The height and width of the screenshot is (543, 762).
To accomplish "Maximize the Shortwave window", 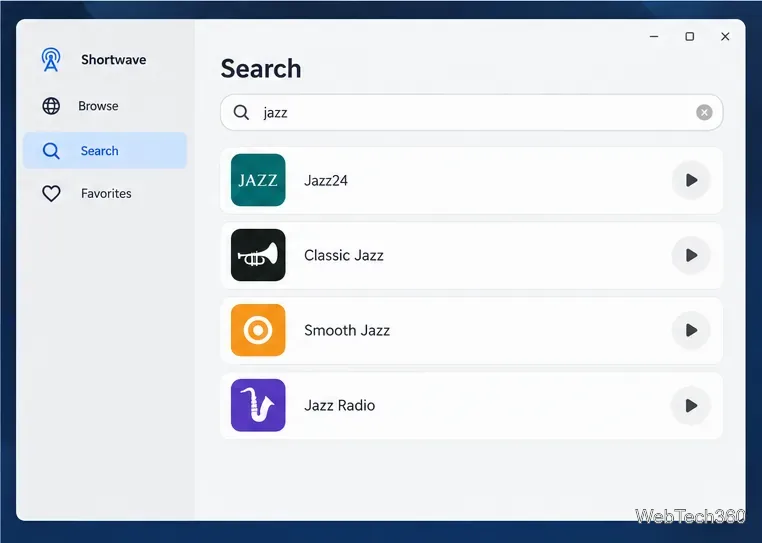I will click(690, 36).
